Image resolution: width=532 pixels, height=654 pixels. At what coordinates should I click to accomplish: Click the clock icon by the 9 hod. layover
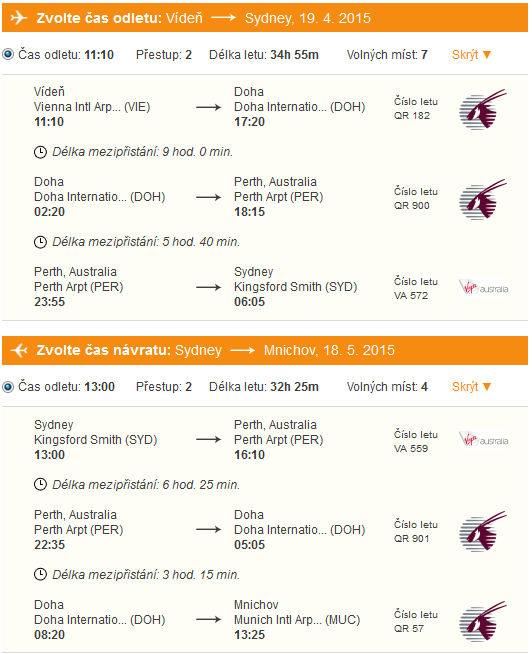coord(40,152)
